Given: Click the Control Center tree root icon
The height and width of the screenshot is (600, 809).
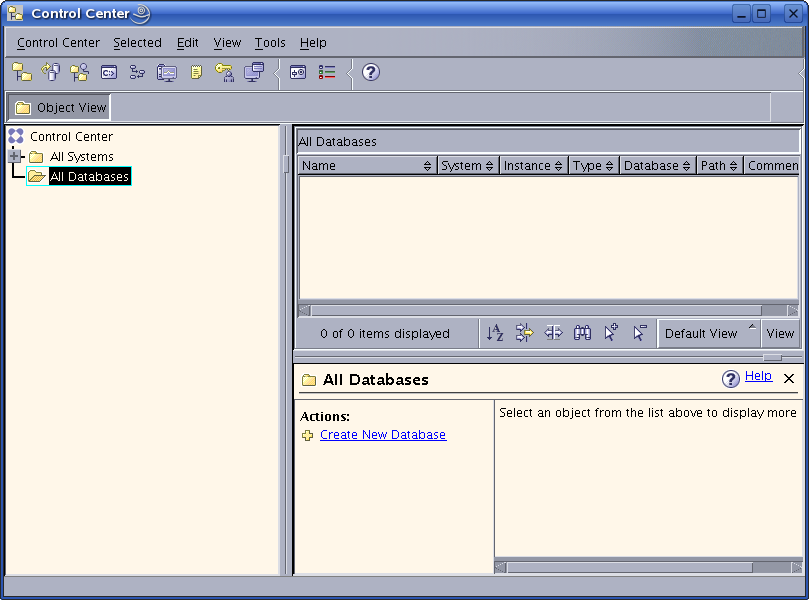Looking at the screenshot, I should [16, 136].
